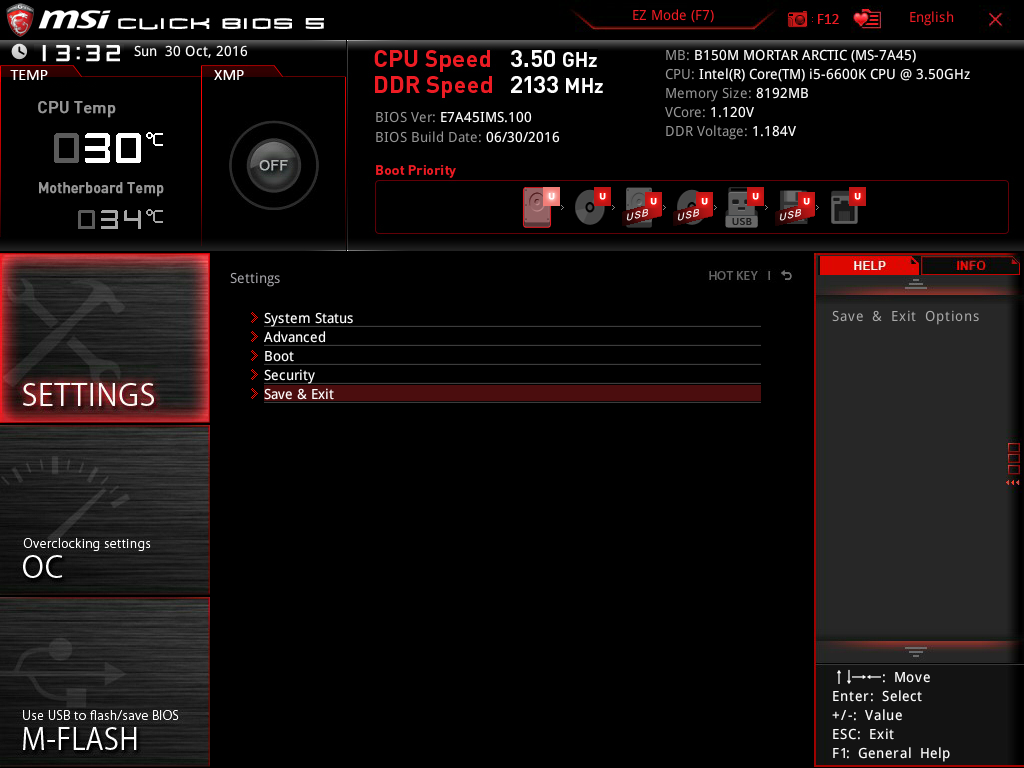Open Save & Exit submenu
This screenshot has width=1024, height=768.
(x=512, y=394)
